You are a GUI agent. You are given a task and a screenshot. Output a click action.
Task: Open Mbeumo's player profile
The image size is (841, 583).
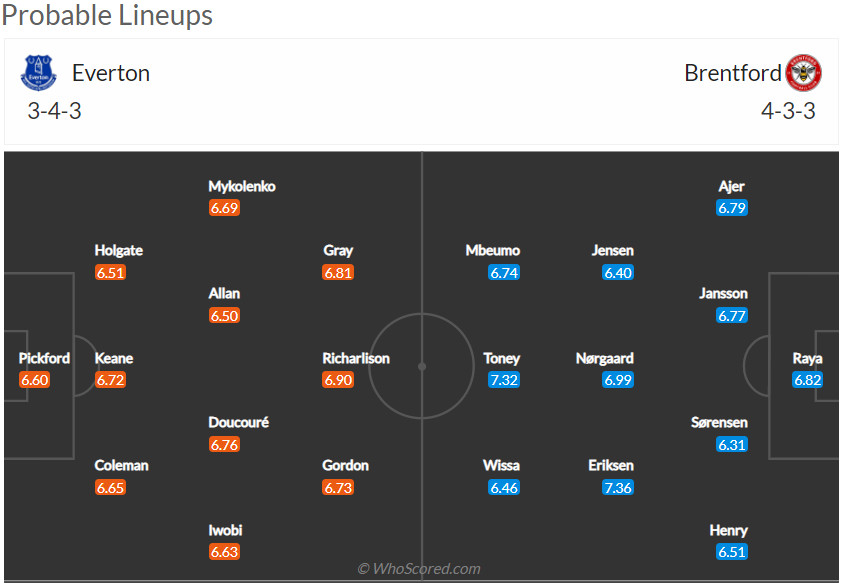[x=493, y=250]
